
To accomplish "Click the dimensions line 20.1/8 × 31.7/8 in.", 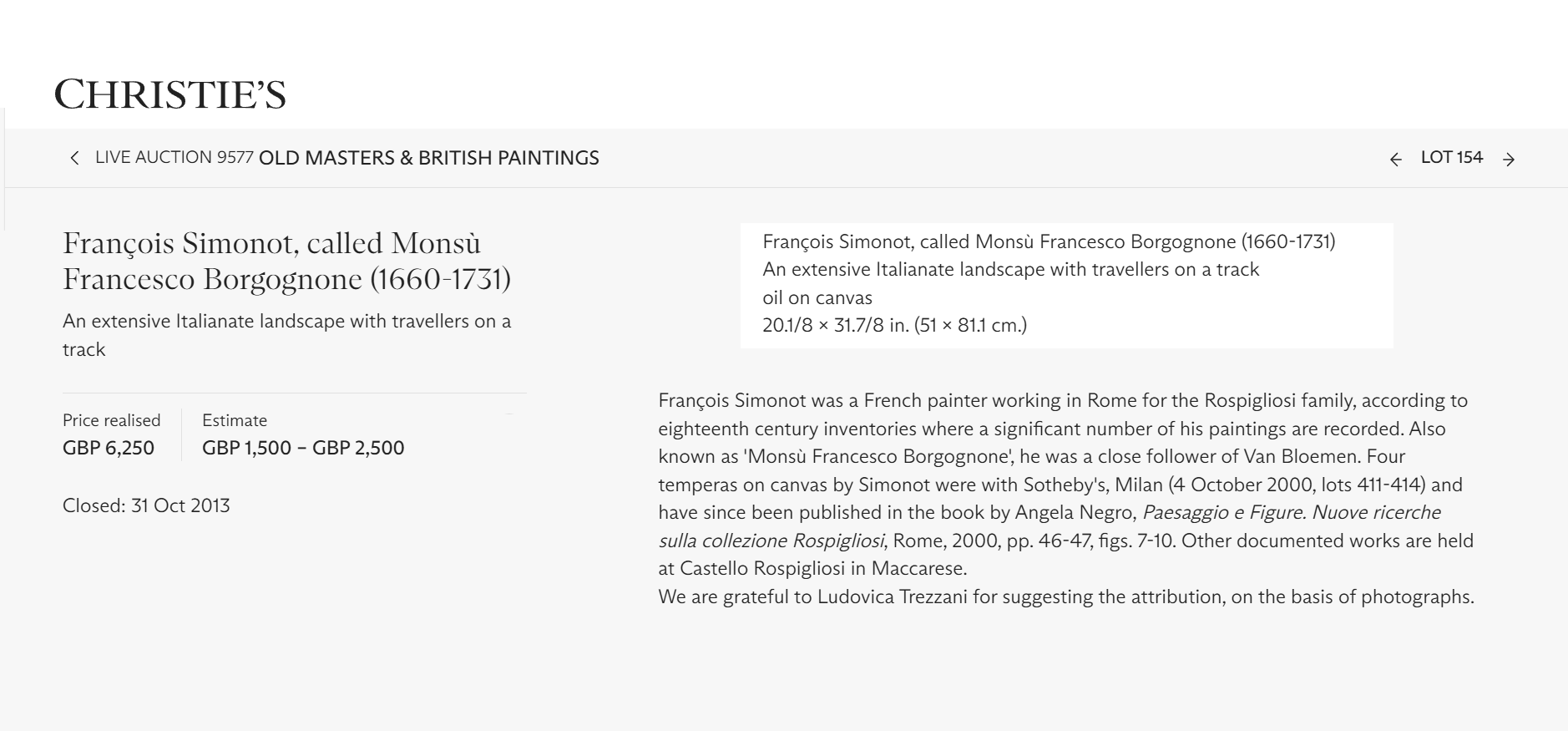I will click(x=894, y=325).
